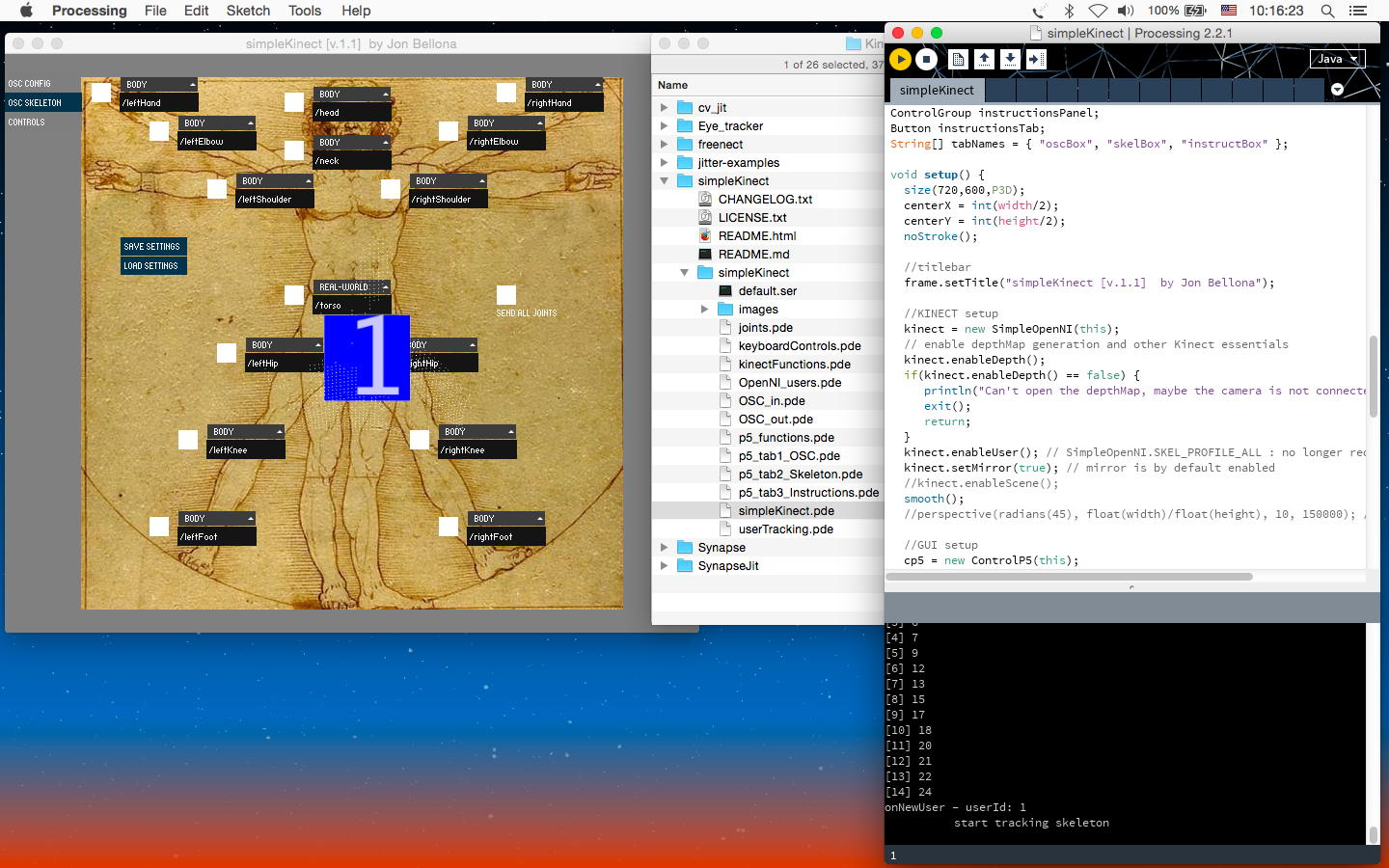Viewport: 1389px width, 868px height.
Task: Expand the images folder in Finder
Action: (x=704, y=310)
